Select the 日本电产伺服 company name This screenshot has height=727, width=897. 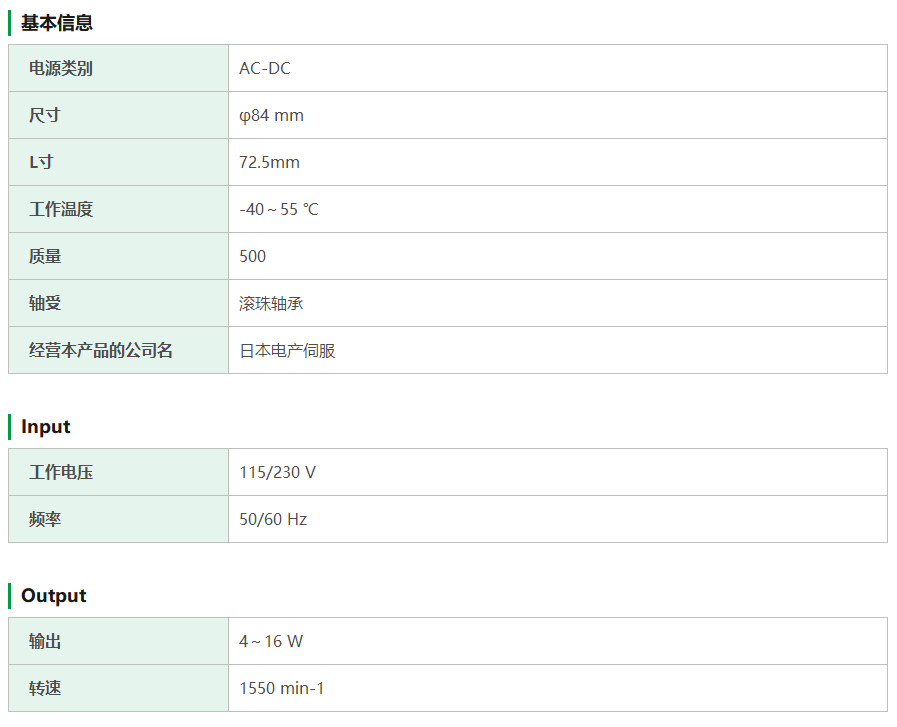tap(287, 350)
